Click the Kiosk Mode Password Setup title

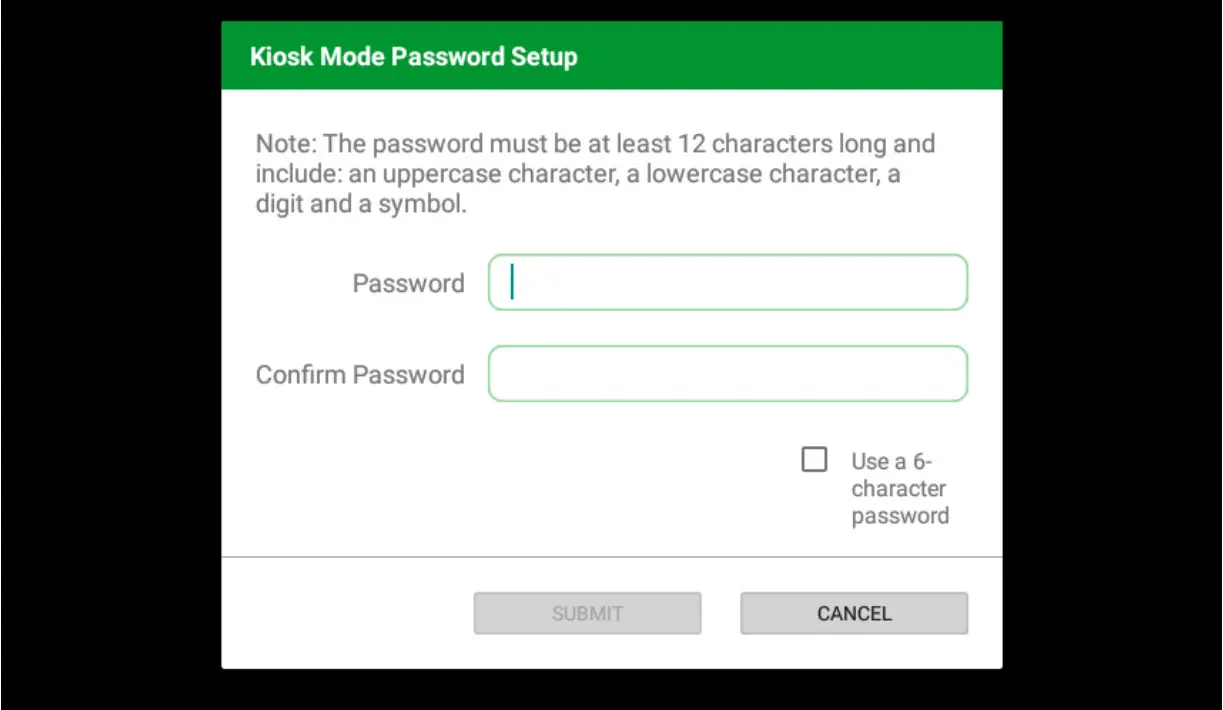pyautogui.click(x=413, y=56)
